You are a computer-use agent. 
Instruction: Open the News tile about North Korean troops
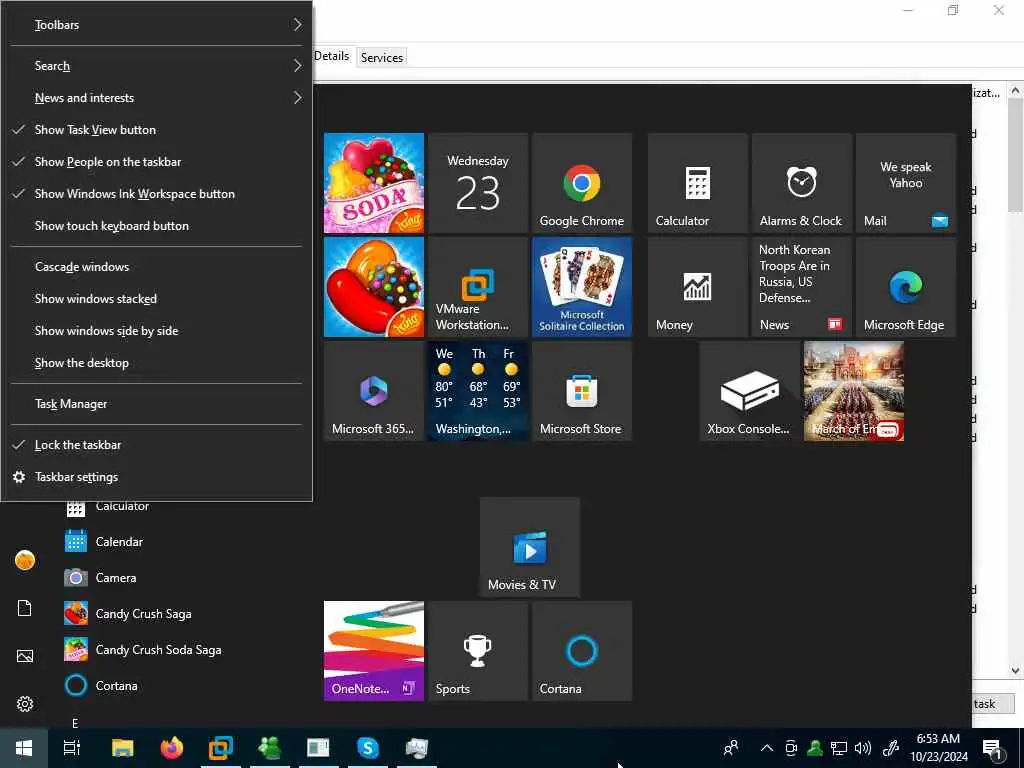pos(801,287)
